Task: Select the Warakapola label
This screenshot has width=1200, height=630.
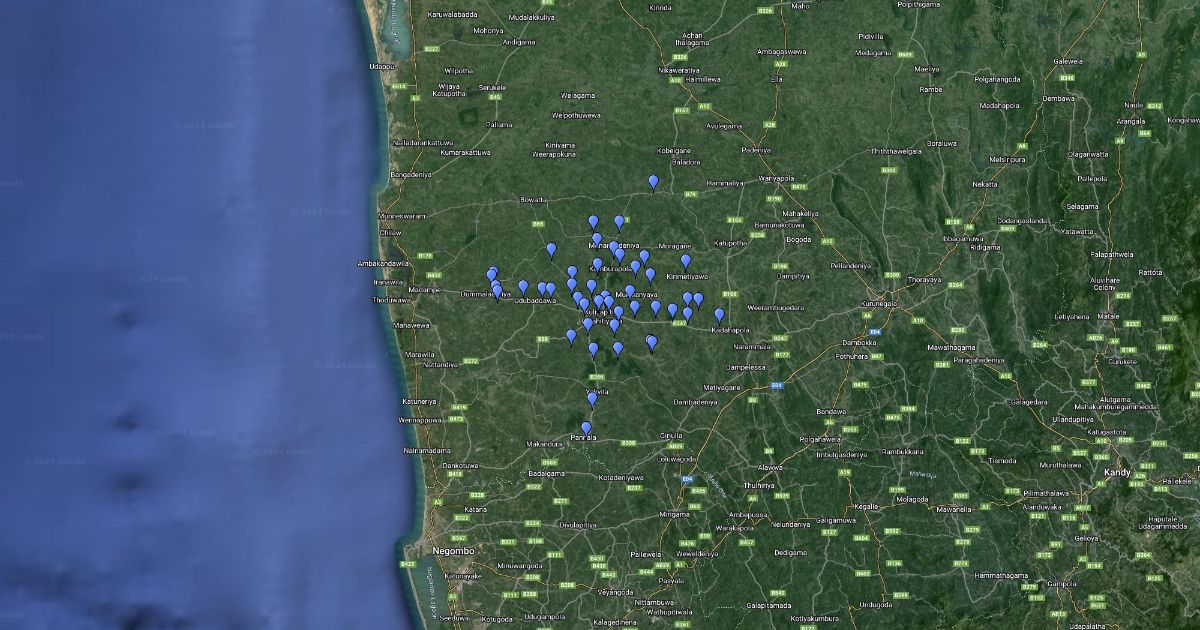Action: click(734, 527)
